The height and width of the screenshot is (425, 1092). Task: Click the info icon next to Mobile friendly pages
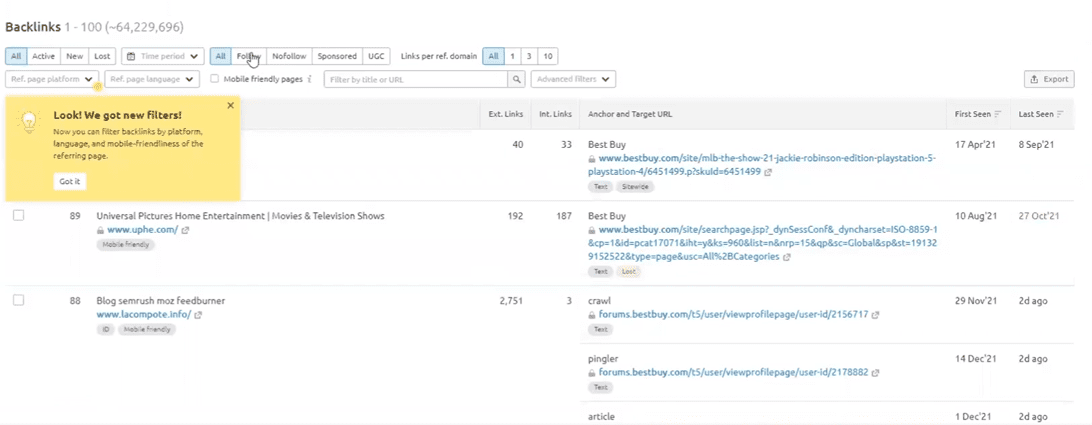click(x=310, y=79)
